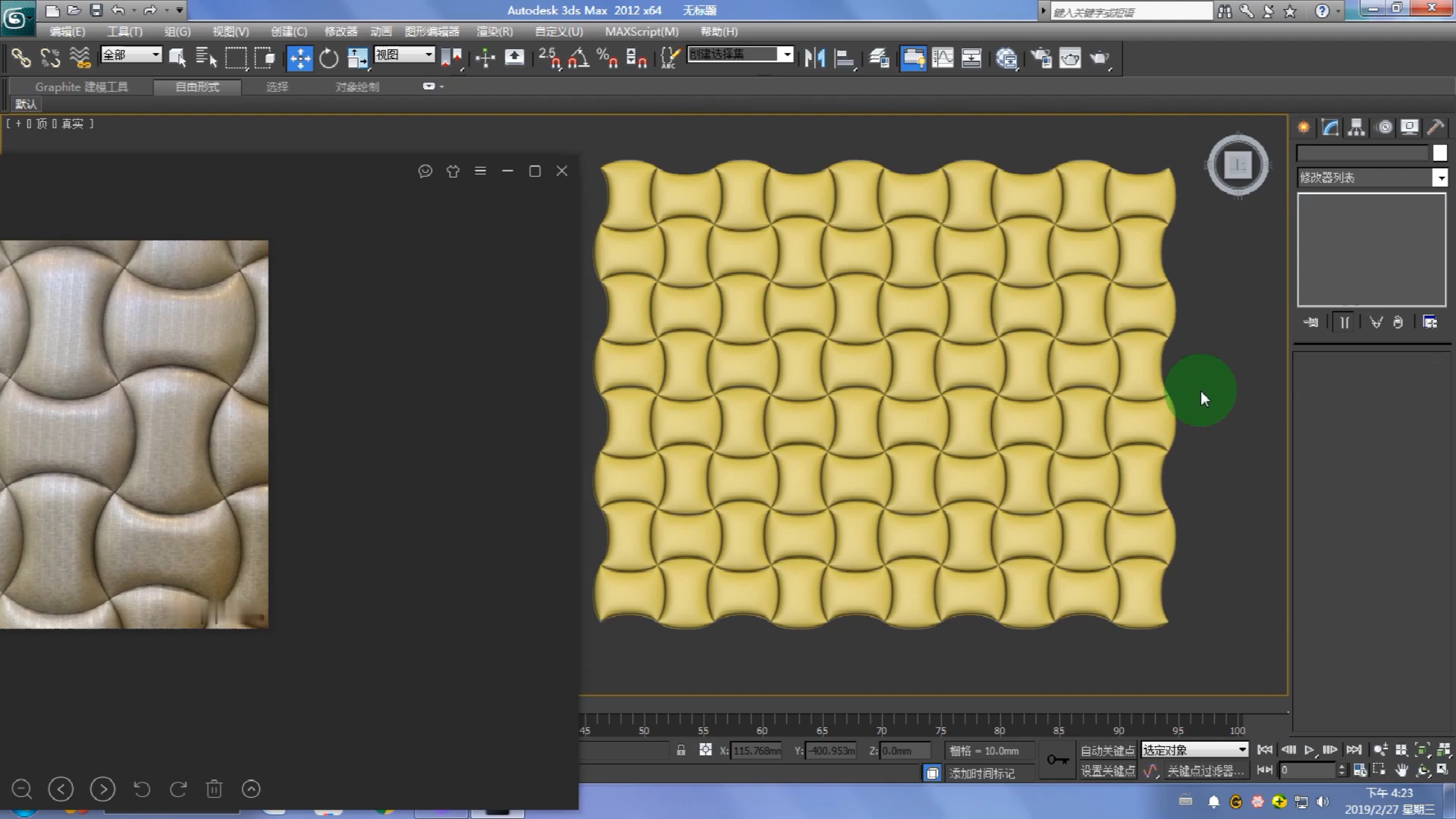Screen dimensions: 1456x819
Task: Toggle the selection lock padlock icon
Action: [x=681, y=750]
